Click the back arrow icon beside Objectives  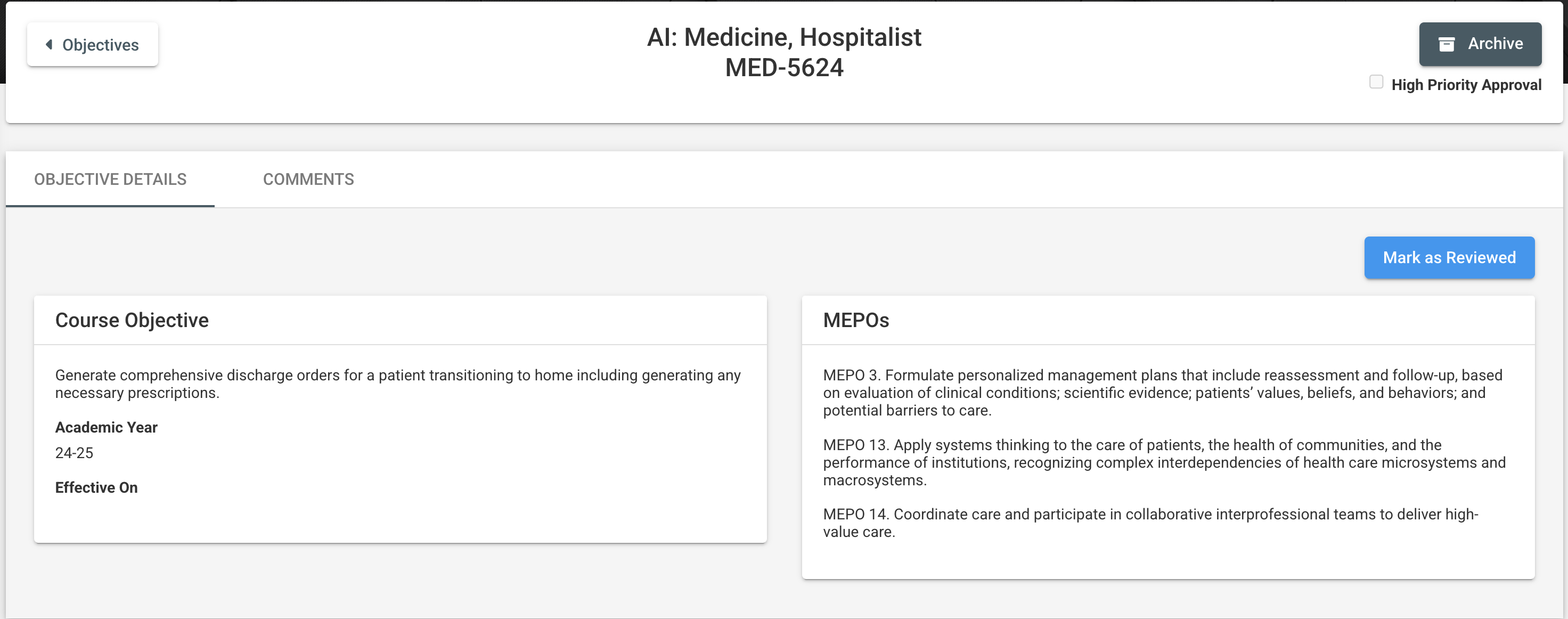tap(50, 44)
